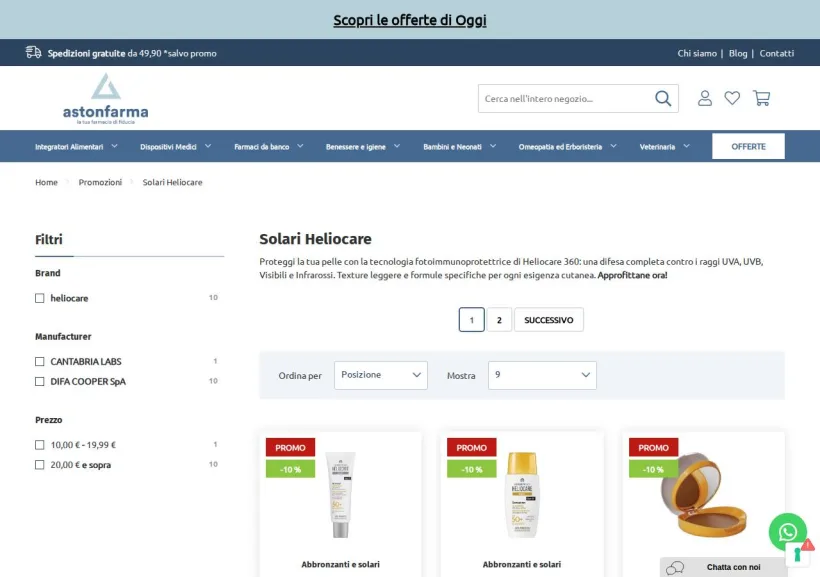Go to page 2 of results
820x577 pixels.
coord(499,320)
